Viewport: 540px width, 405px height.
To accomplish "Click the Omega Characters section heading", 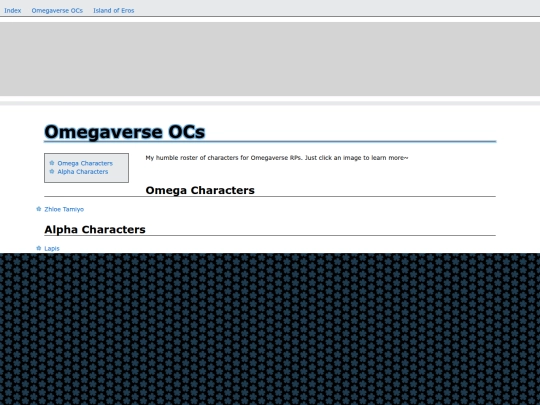I will 200,190.
